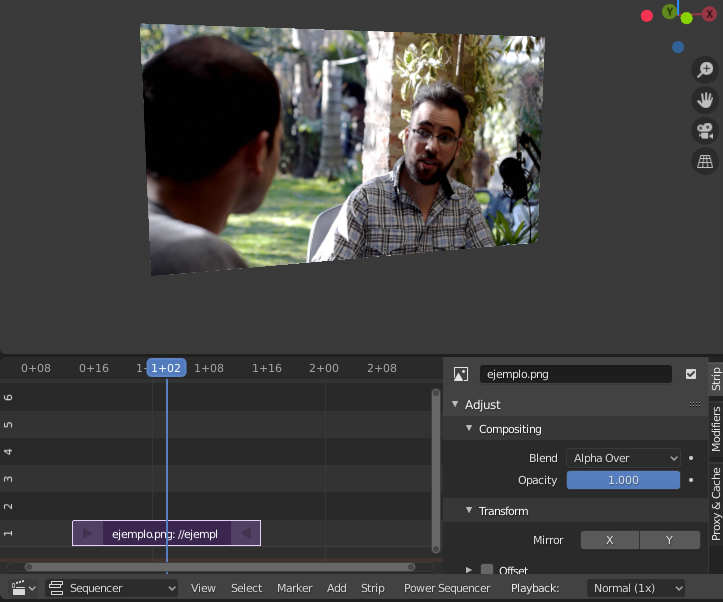This screenshot has width=723, height=602.
Task: Click the pan view hand icon
Action: [x=705, y=100]
